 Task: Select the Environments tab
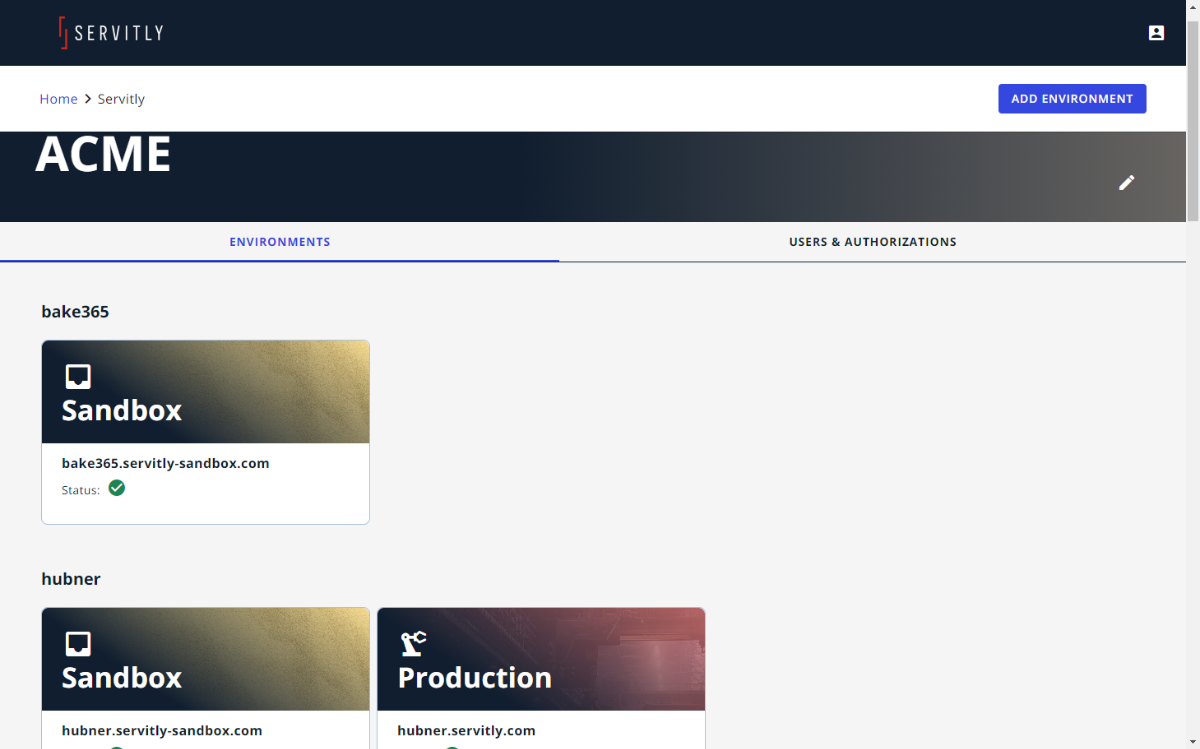coord(280,242)
